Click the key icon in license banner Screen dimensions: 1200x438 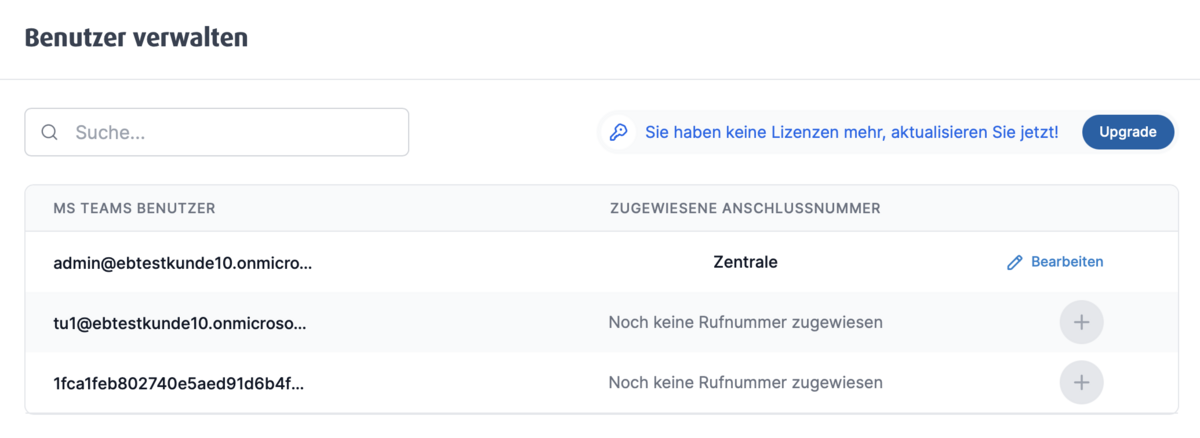click(x=620, y=132)
